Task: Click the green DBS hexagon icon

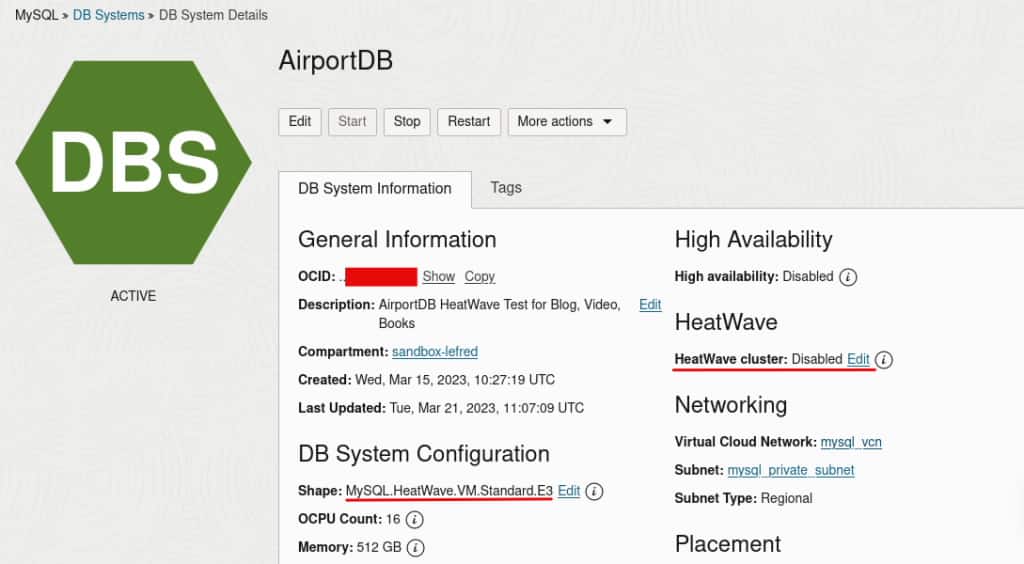Action: point(134,163)
